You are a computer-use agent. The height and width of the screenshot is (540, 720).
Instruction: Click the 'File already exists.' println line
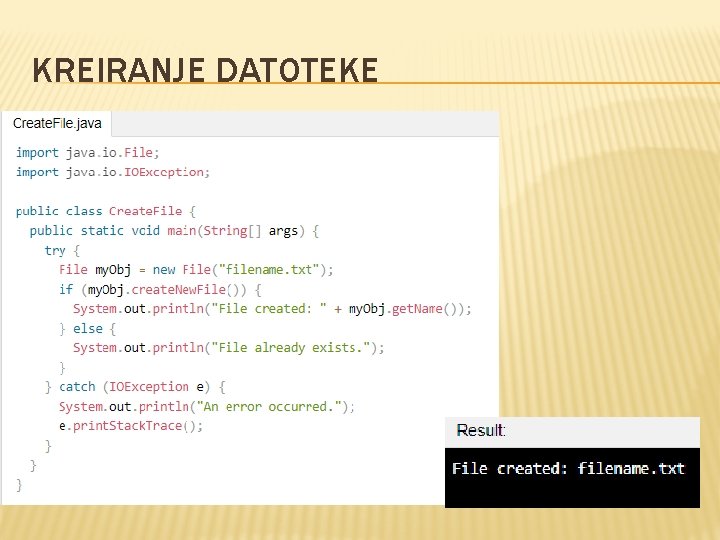click(x=229, y=348)
